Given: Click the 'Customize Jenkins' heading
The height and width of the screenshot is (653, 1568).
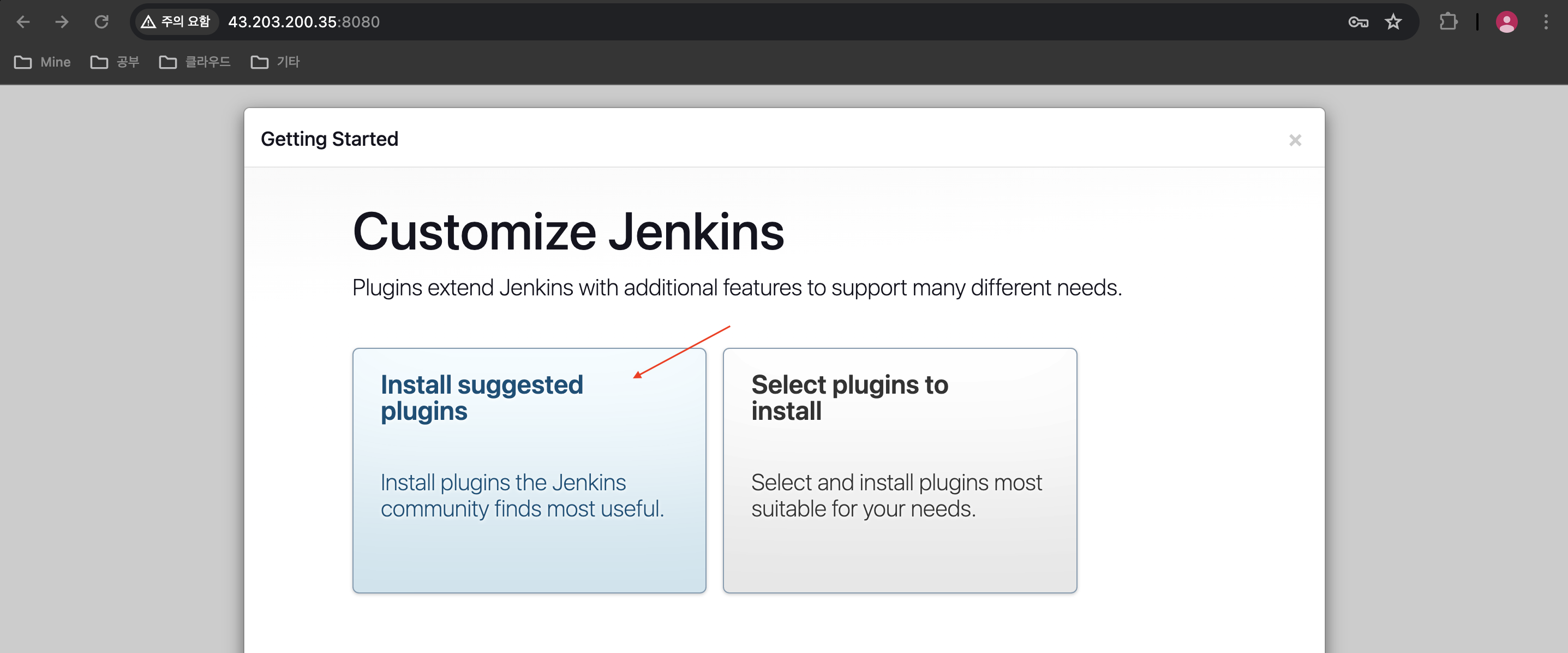Looking at the screenshot, I should click(568, 232).
